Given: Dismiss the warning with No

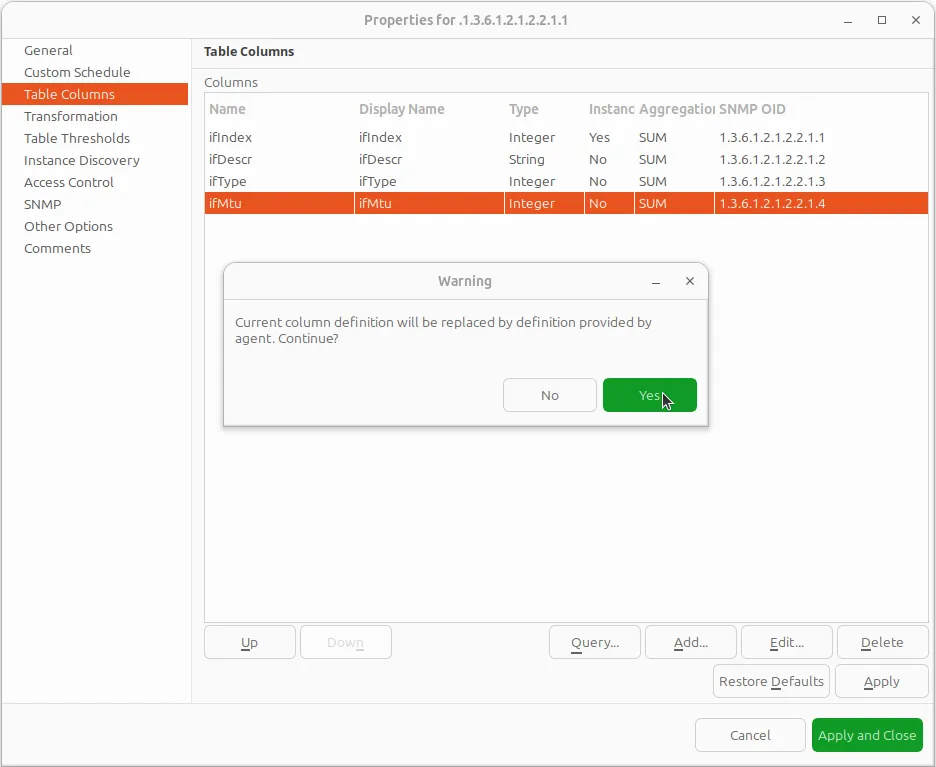Looking at the screenshot, I should [549, 395].
